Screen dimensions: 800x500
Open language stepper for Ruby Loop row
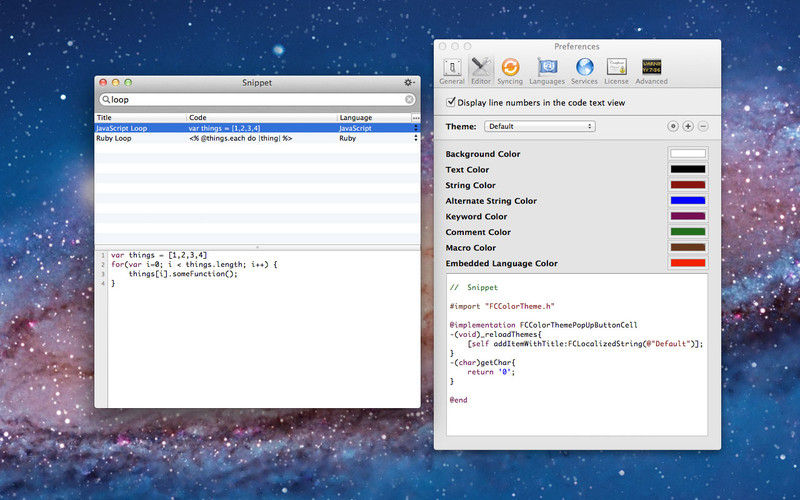[x=416, y=138]
